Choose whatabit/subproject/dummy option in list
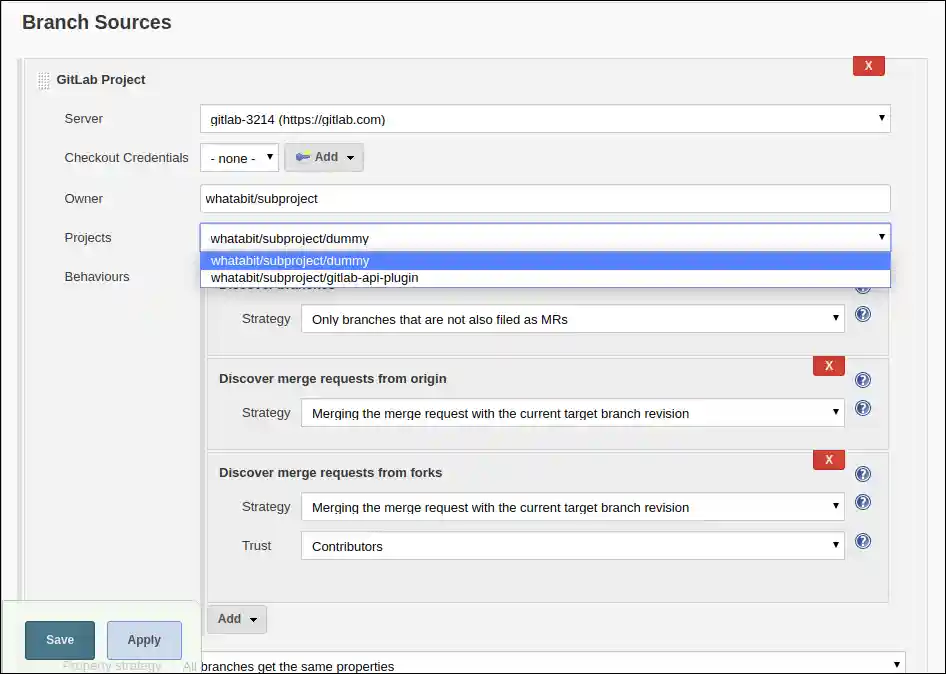 click(x=290, y=261)
